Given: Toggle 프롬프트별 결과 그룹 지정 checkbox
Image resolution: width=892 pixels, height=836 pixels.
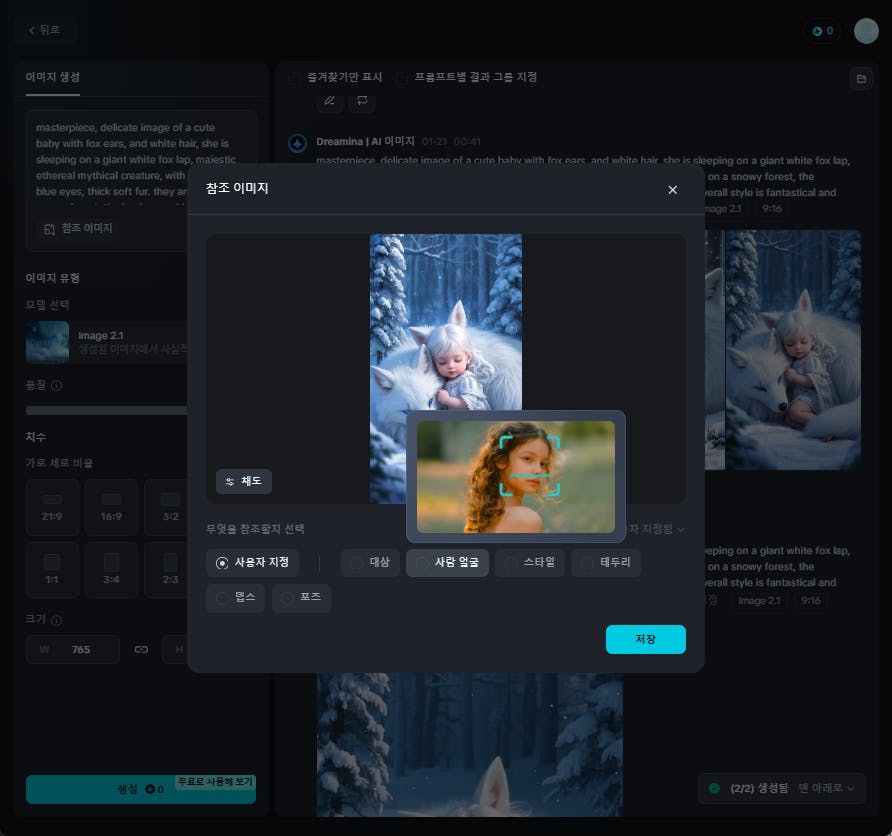Looking at the screenshot, I should (x=402, y=78).
